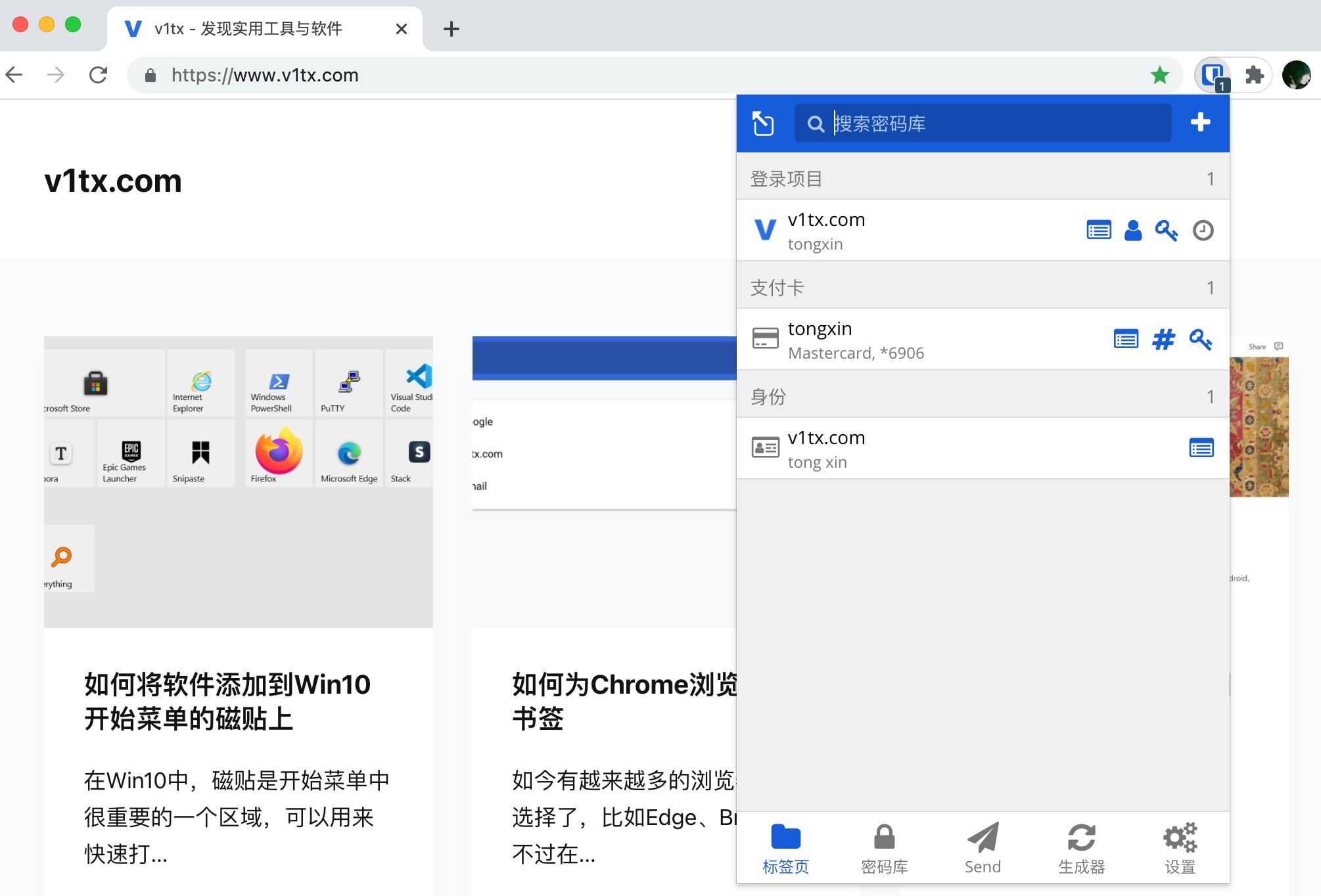Copy security code of the tongxin card
This screenshot has height=896, width=1321.
point(1201,340)
